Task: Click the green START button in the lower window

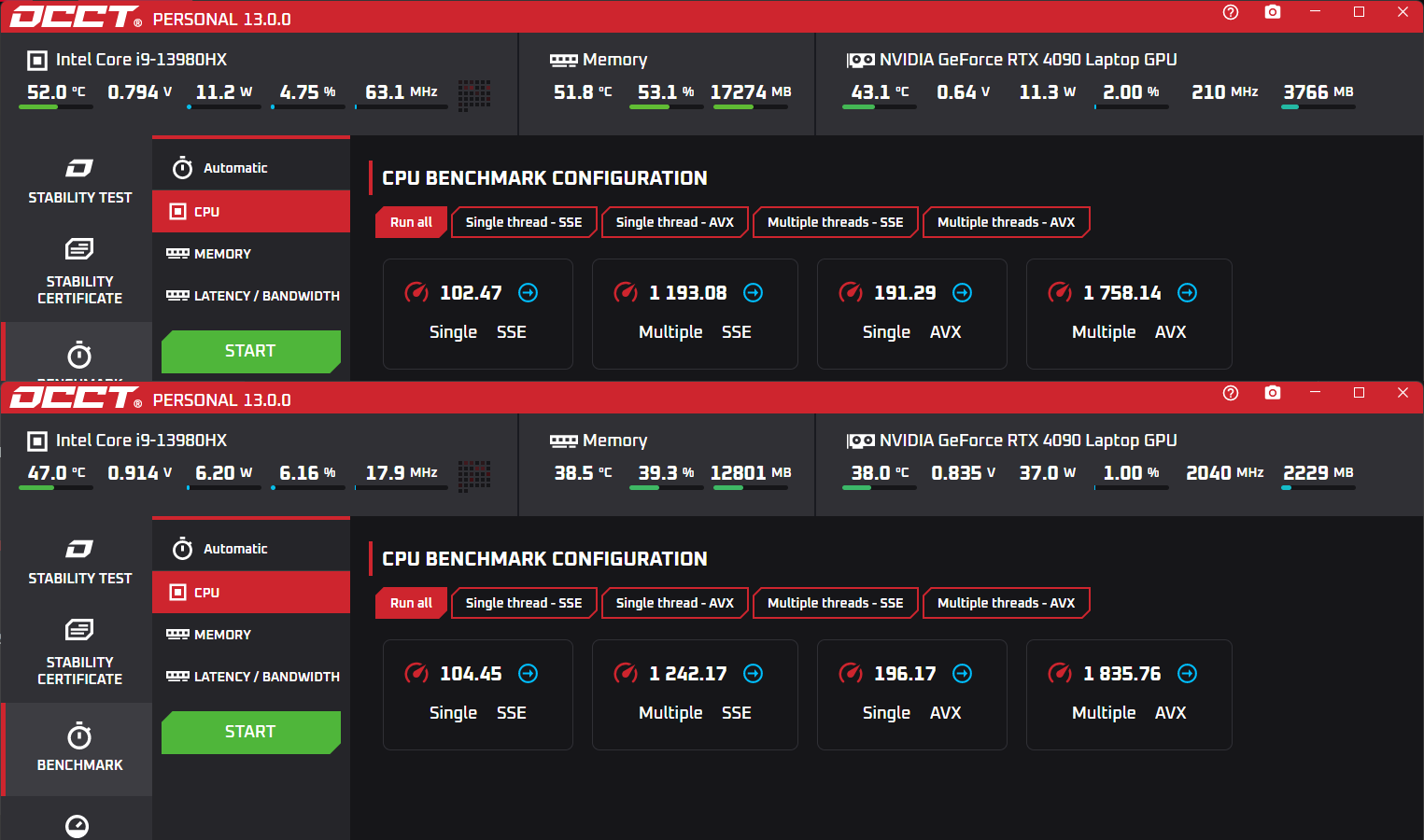Action: 250,732
